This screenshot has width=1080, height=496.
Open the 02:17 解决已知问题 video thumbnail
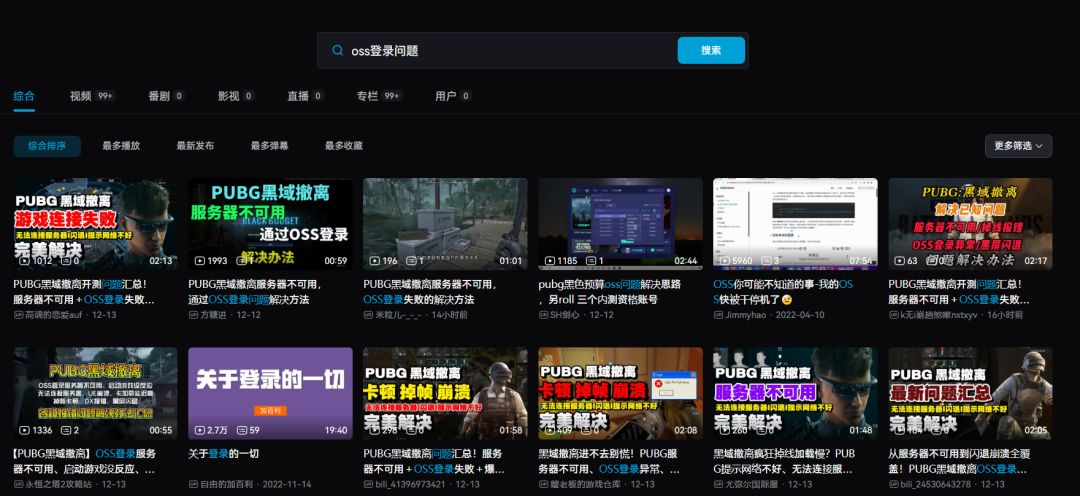coord(970,224)
